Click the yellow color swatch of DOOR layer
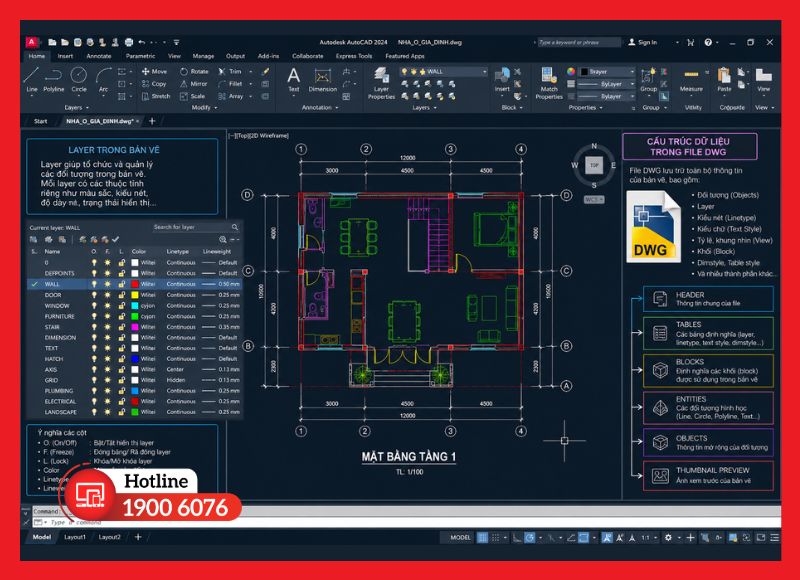The height and width of the screenshot is (580, 800). click(x=135, y=295)
